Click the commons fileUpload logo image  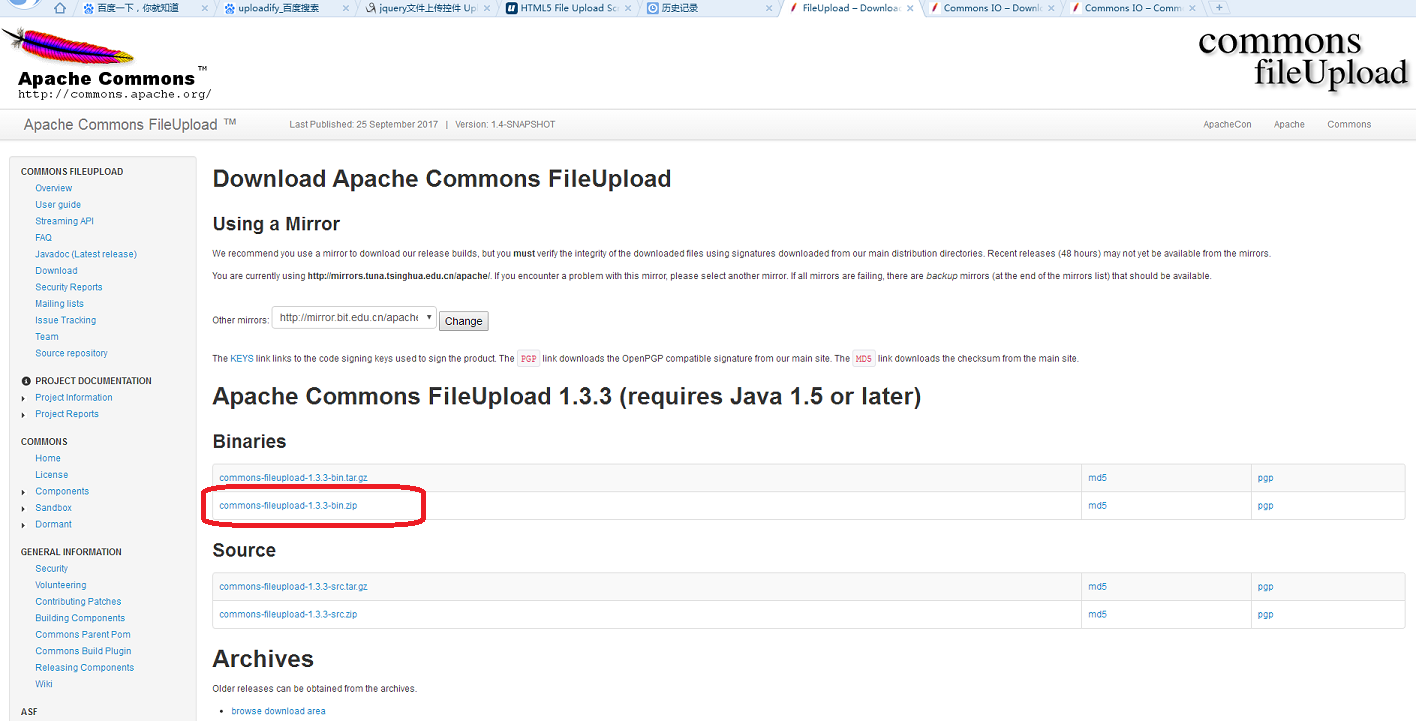1303,58
